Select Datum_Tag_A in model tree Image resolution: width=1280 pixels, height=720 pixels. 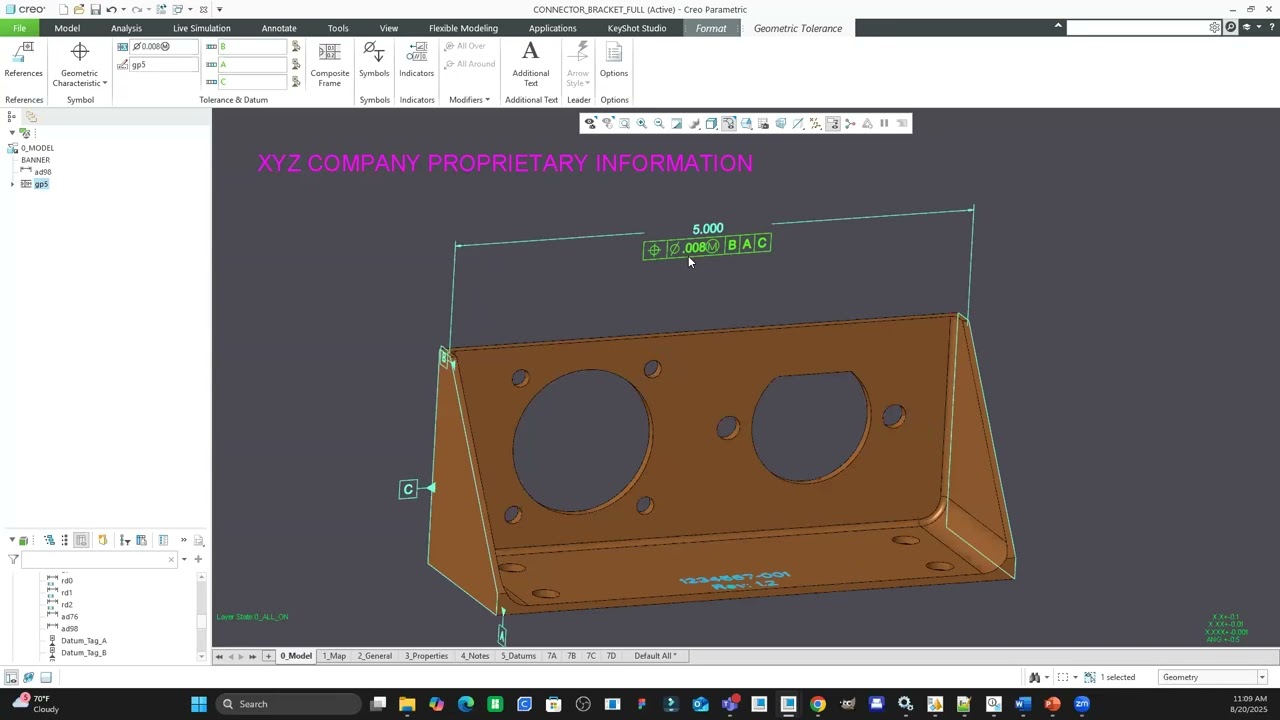click(x=84, y=641)
